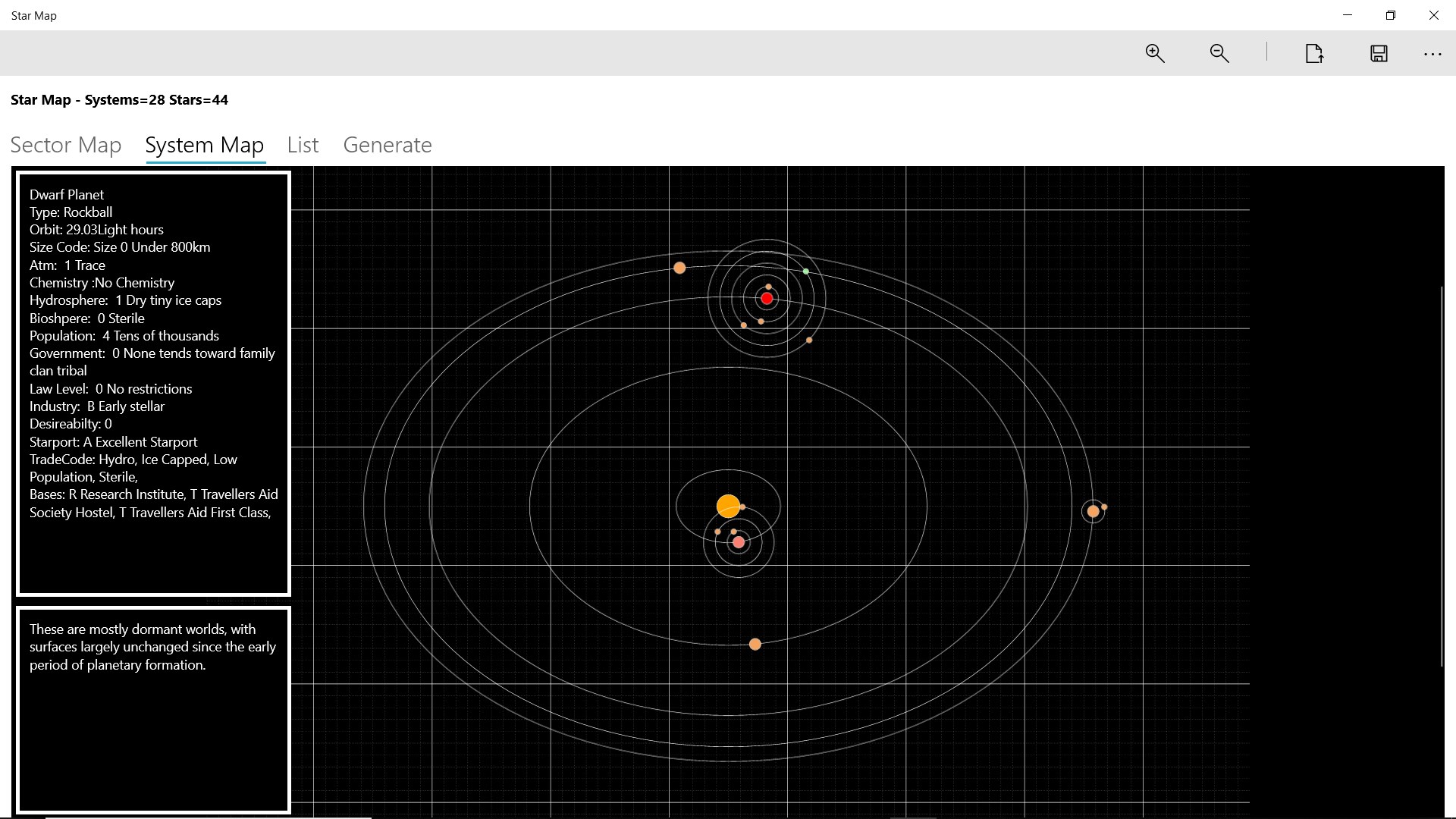This screenshot has height=819, width=1456.
Task: Minimize the Star Map window
Action: point(1348,14)
